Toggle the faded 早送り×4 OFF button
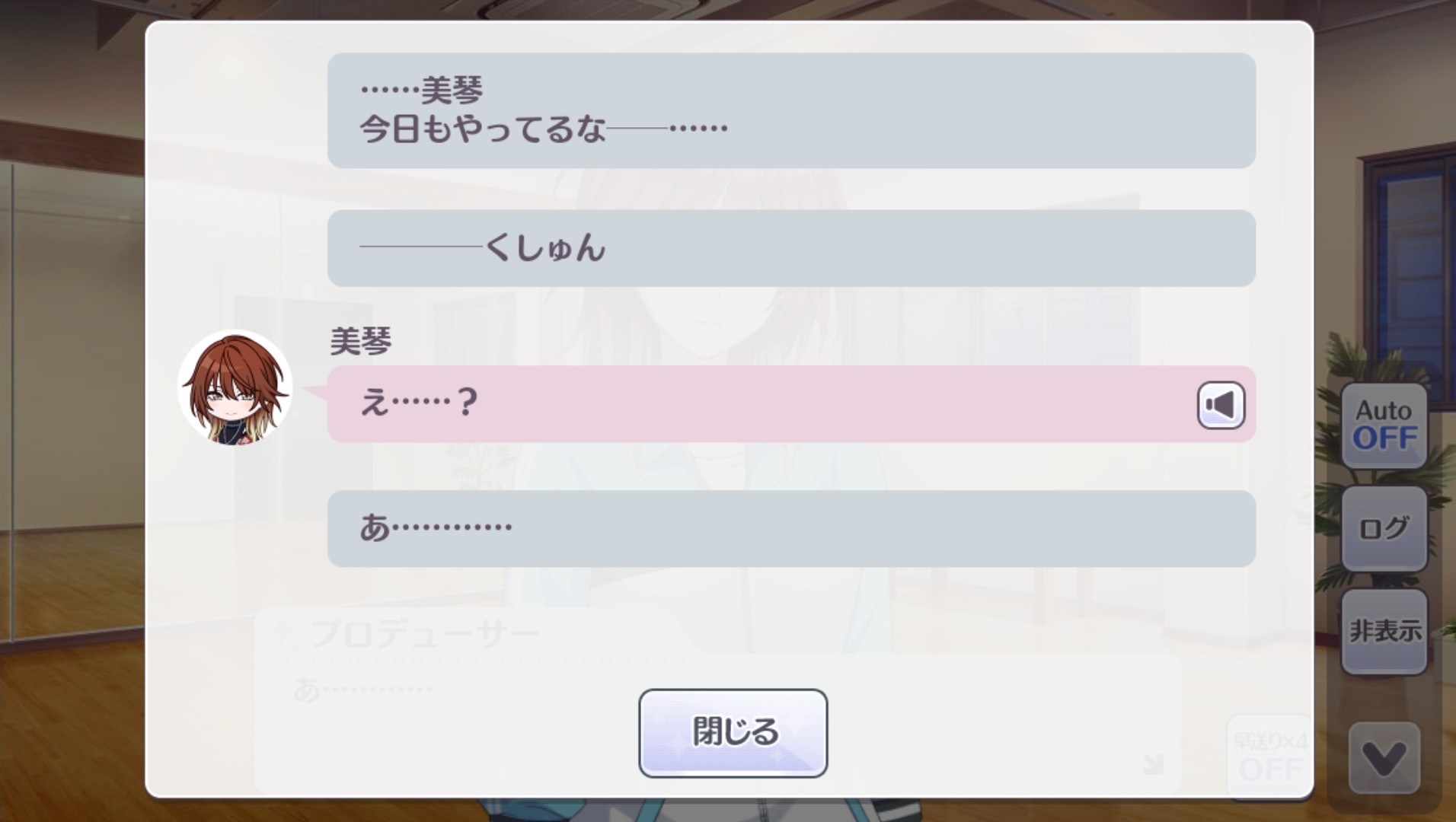1456x822 pixels. pos(1269,757)
